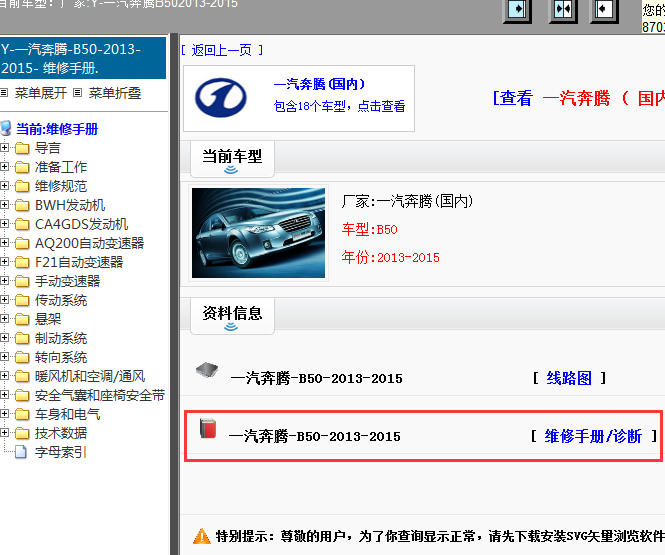Click the 返回上一页 link
This screenshot has height=555, width=665.
point(222,50)
